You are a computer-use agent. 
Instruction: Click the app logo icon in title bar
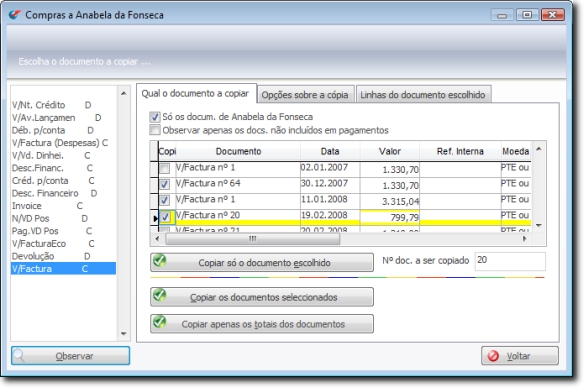pyautogui.click(x=14, y=15)
